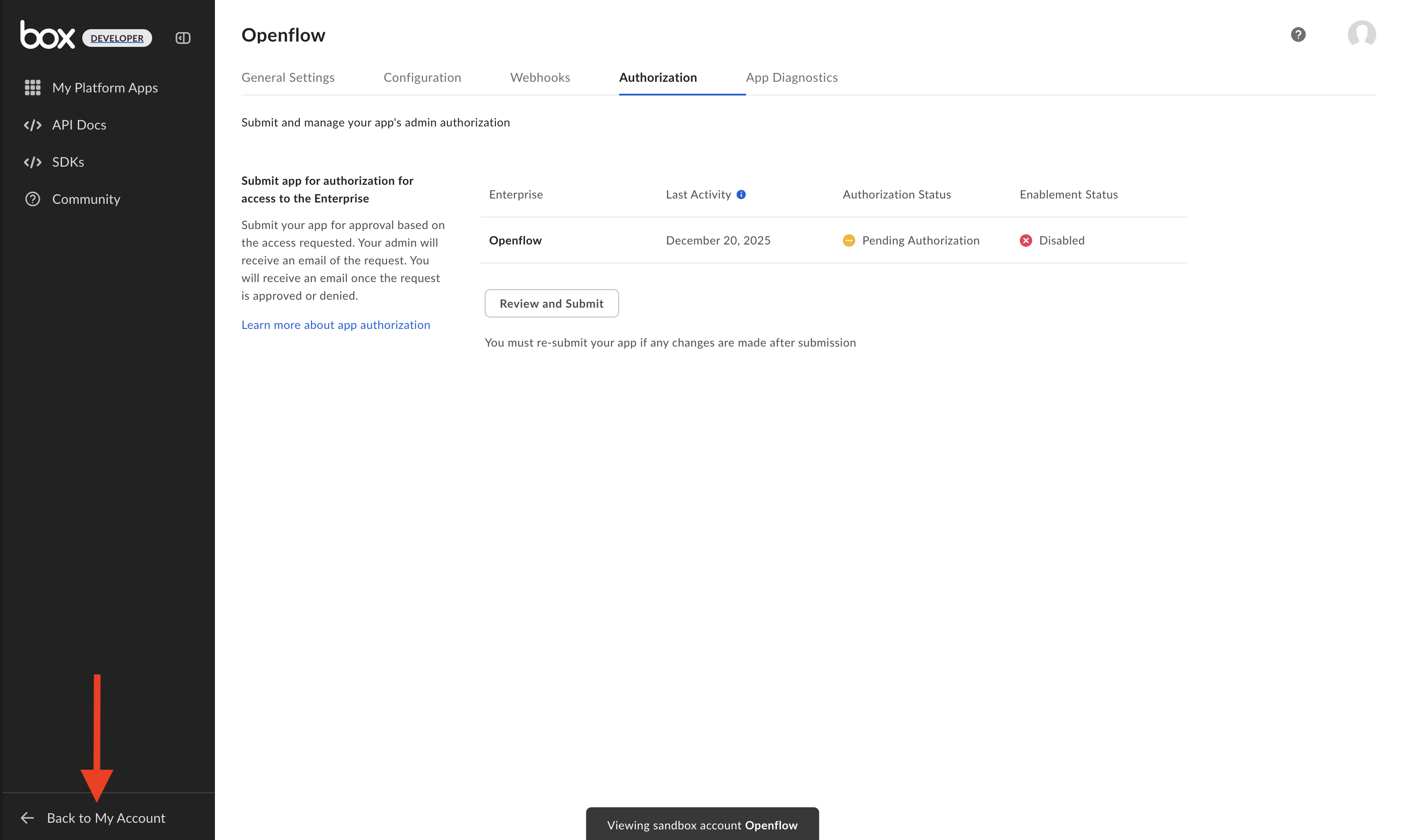Image resolution: width=1401 pixels, height=840 pixels.
Task: Click the Last Activity info icon
Action: [741, 195]
